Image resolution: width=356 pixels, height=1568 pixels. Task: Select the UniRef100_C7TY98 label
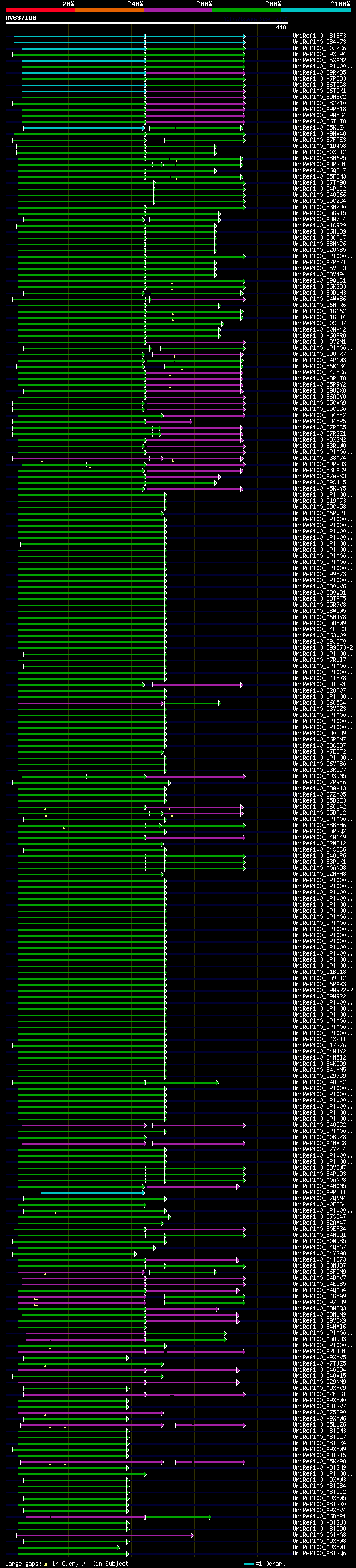coord(319,182)
